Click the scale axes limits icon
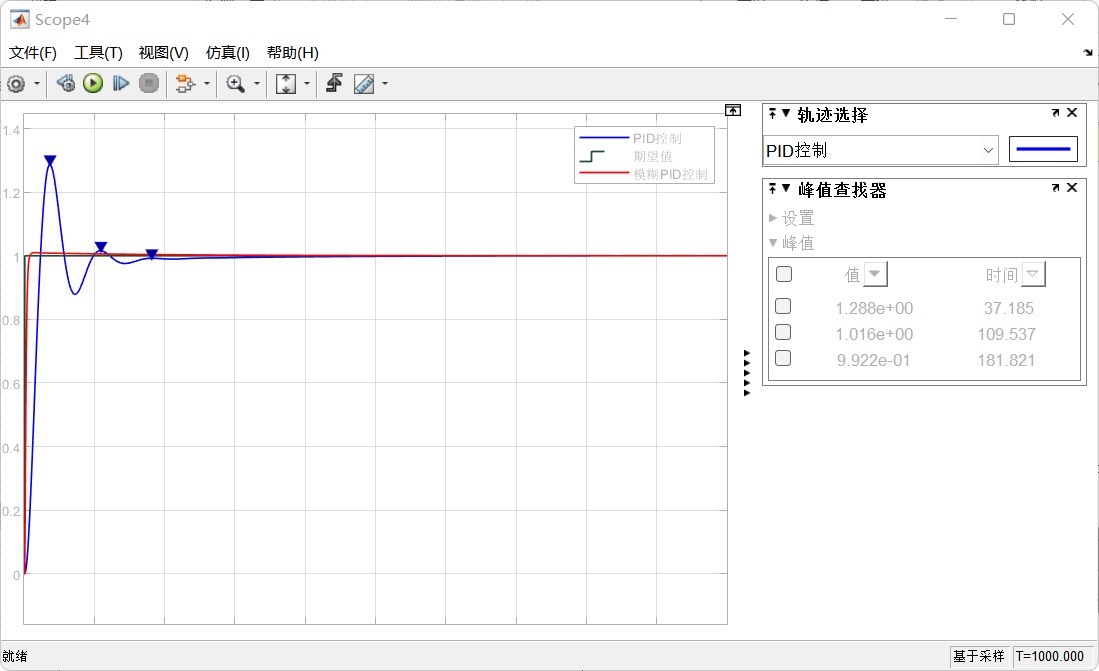The height and width of the screenshot is (671, 1099). [285, 84]
